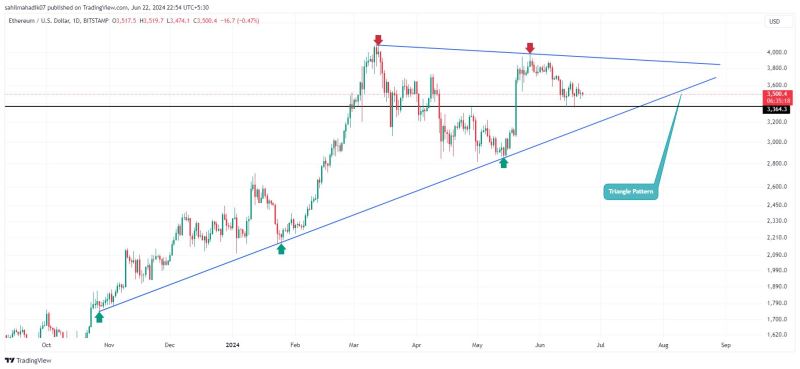
Task: Select the ascending blue support trendline
Action: 408,195
